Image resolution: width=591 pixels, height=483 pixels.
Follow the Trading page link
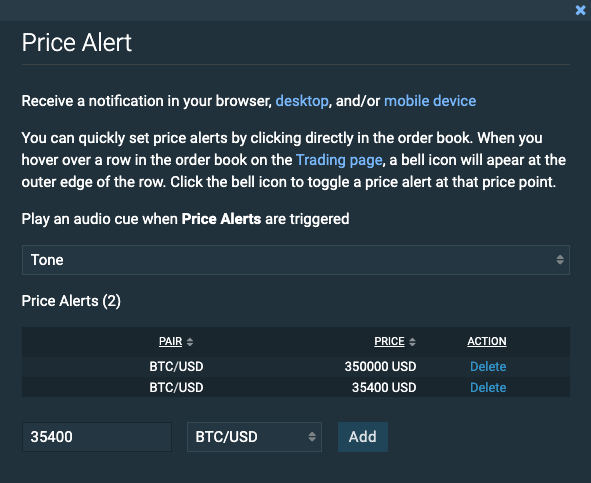click(339, 160)
